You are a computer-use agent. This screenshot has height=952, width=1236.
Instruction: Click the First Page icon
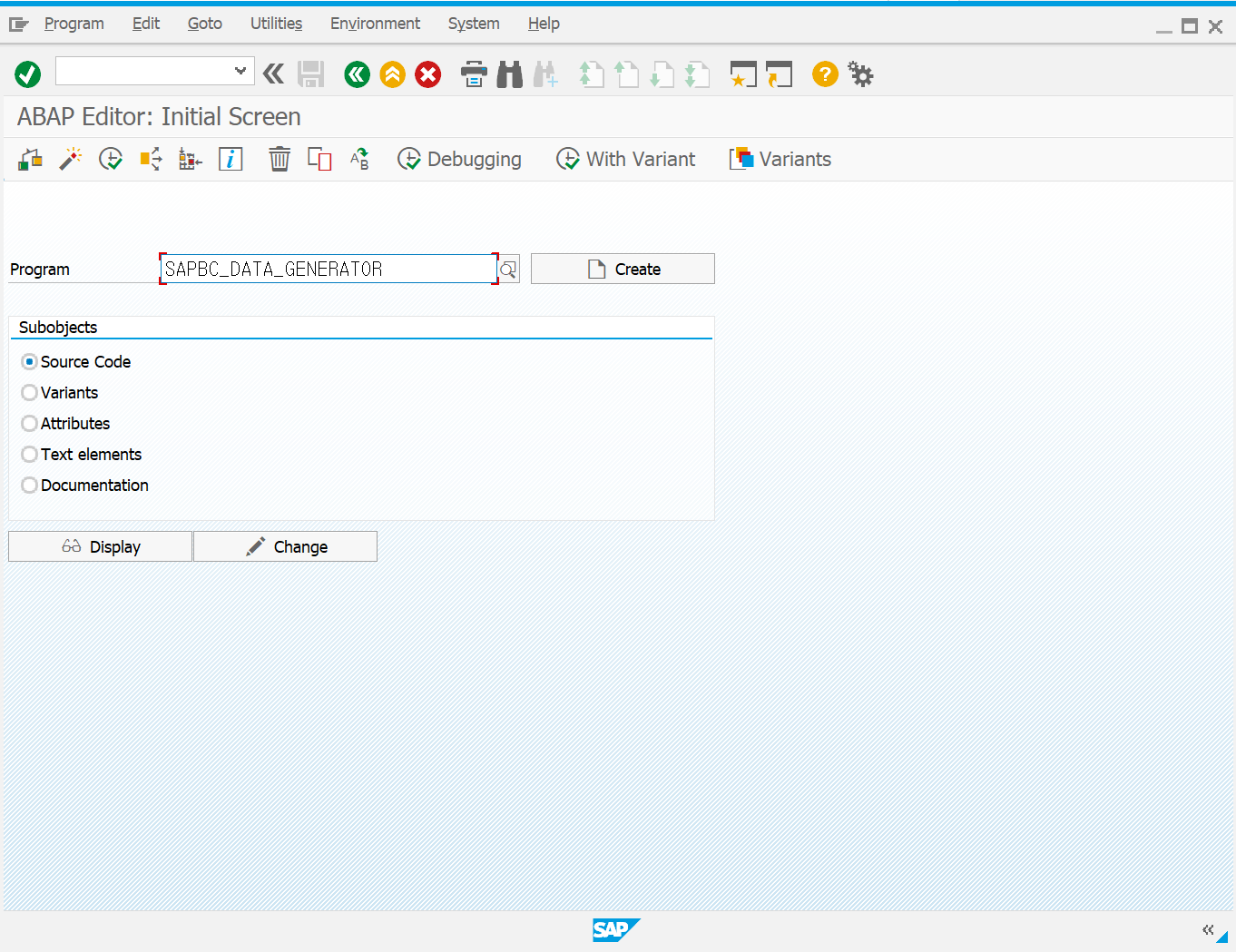[591, 74]
